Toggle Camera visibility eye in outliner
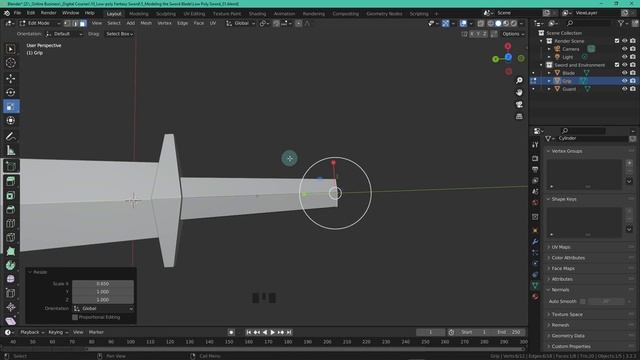 tap(624, 49)
